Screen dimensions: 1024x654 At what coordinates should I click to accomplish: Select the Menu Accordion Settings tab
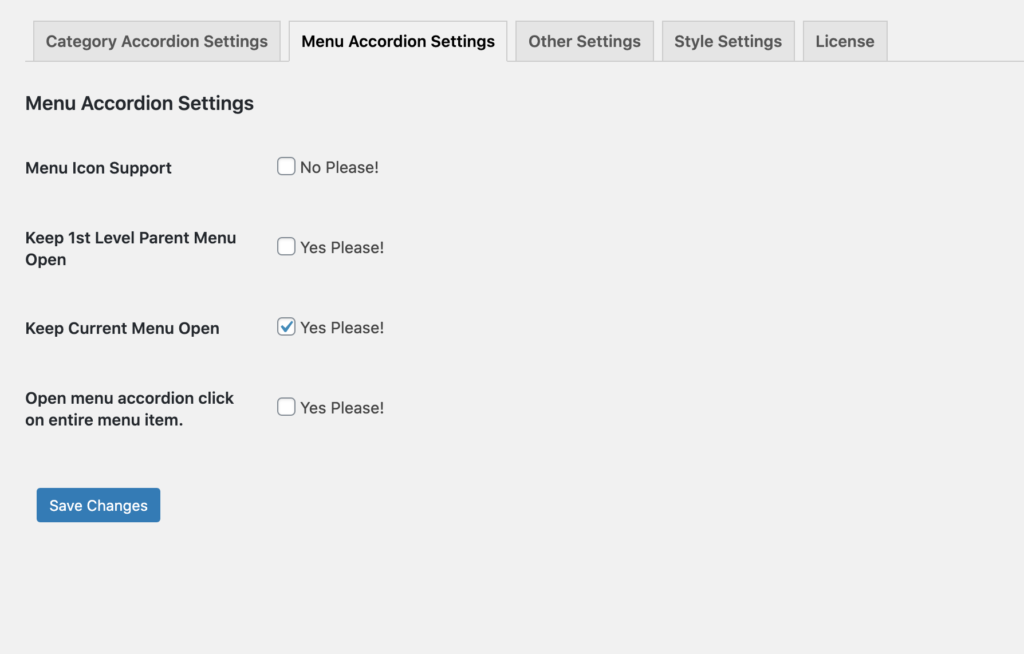click(398, 41)
